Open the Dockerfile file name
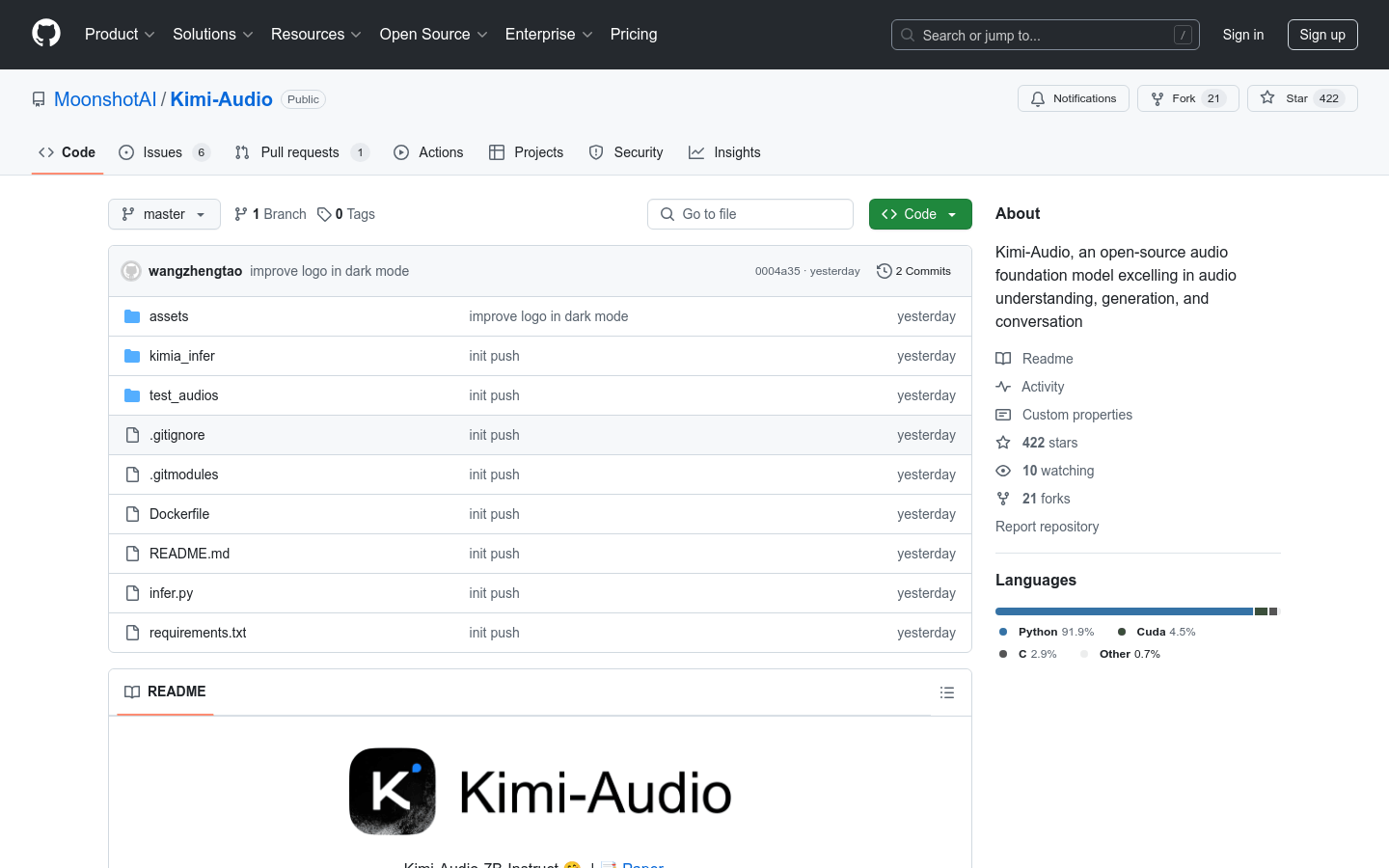The image size is (1389, 868). 179,514
